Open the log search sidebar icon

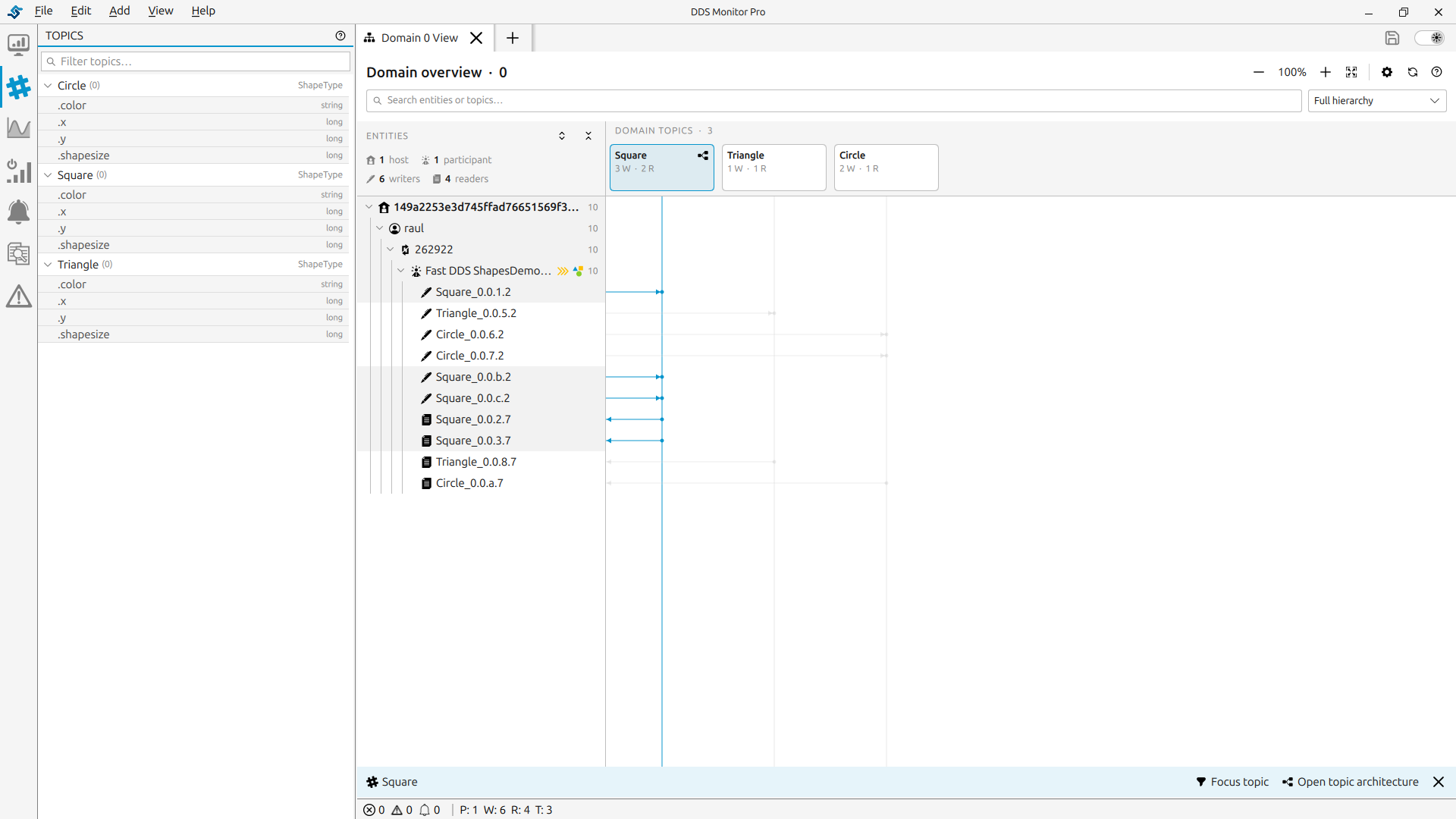click(x=18, y=253)
